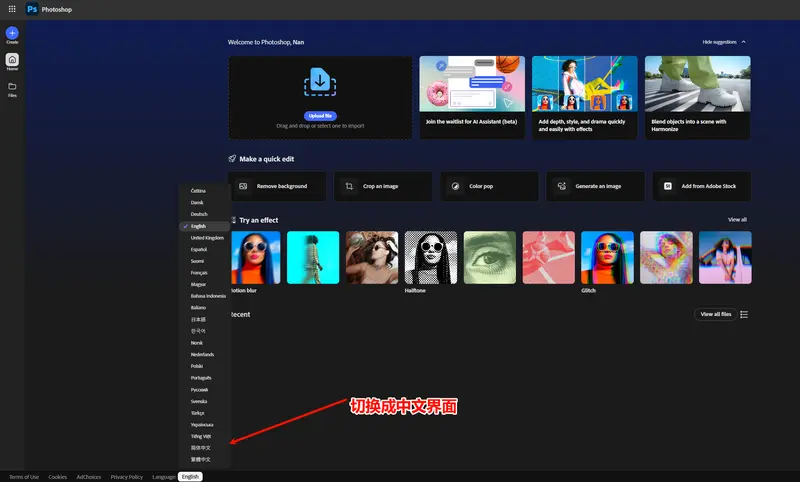This screenshot has width=800, height=482.
Task: Open AdChoices footer link
Action: tap(89, 477)
